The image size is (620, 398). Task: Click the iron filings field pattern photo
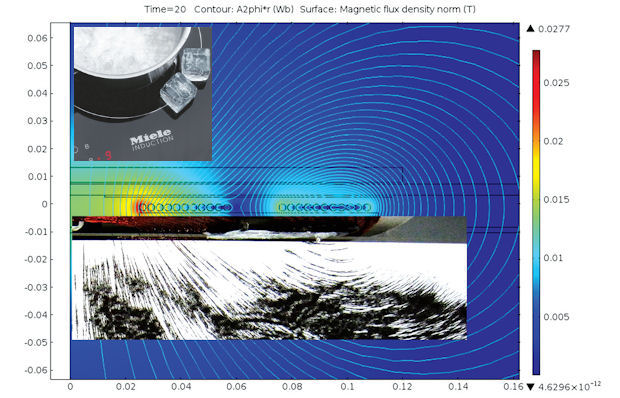[269, 291]
